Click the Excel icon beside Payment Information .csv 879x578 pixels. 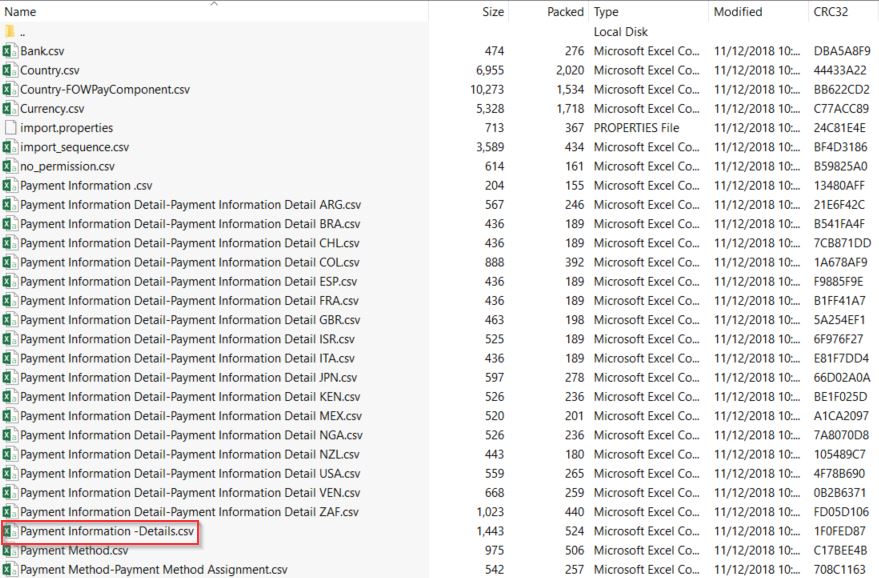(10, 186)
